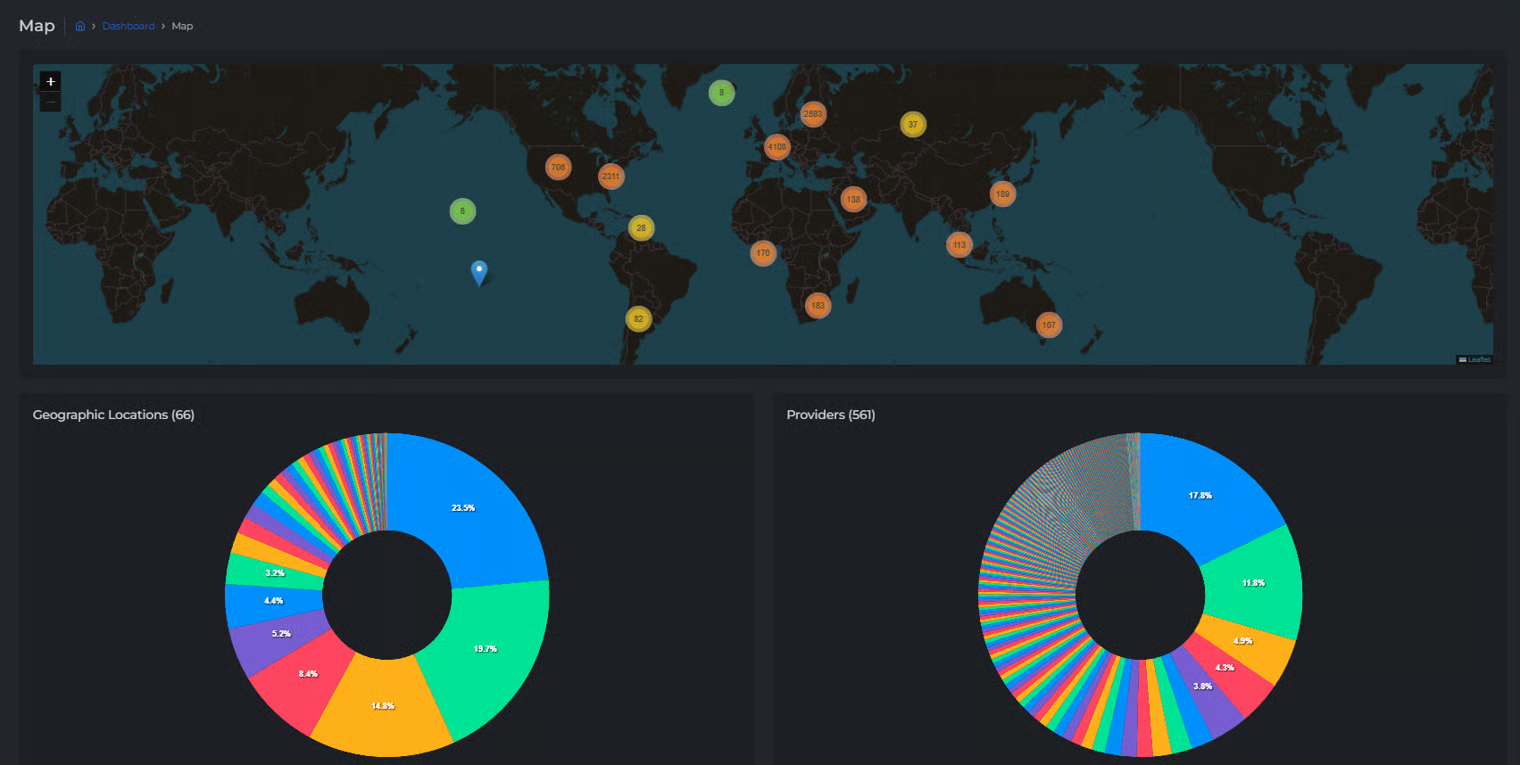This screenshot has height=765, width=1520.
Task: Select the 708 marker cluster
Action: pyautogui.click(x=558, y=167)
